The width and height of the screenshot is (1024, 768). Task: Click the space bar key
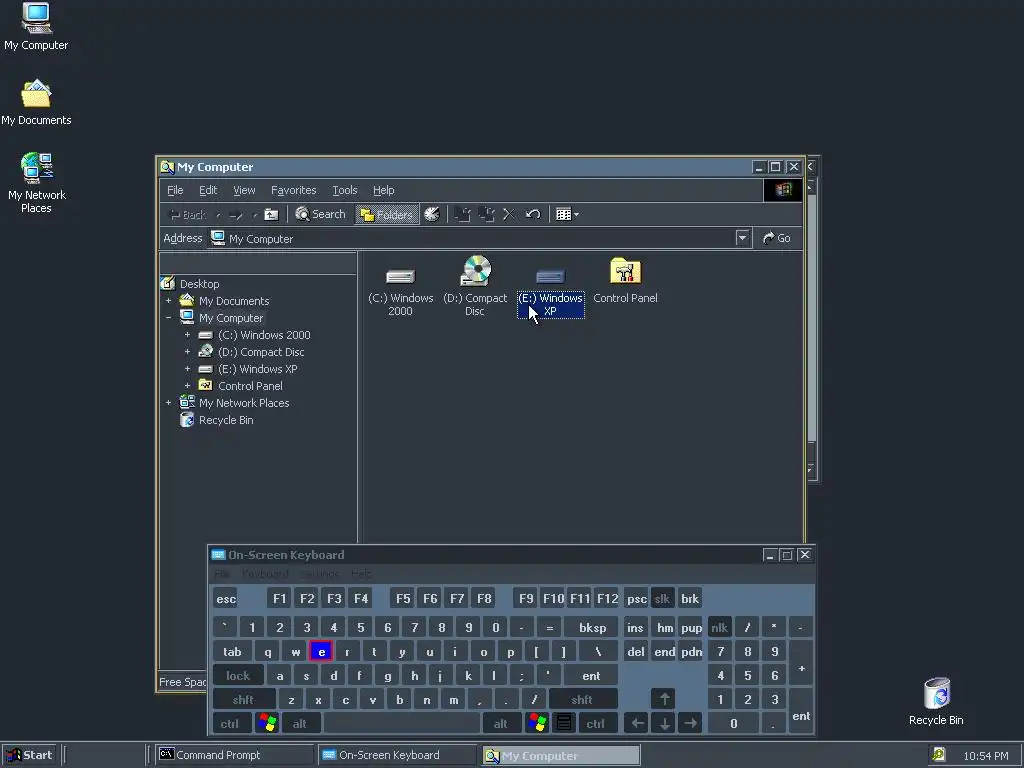coord(402,723)
